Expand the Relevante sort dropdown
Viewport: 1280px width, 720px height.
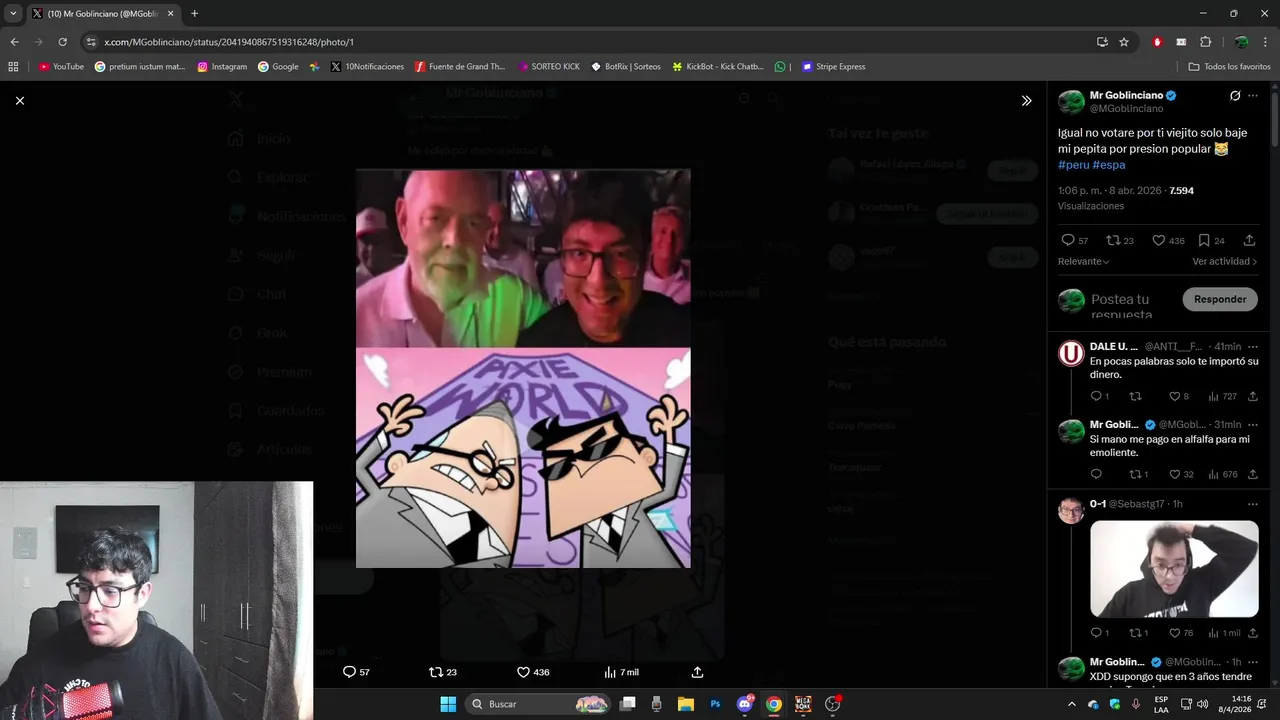tap(1084, 261)
